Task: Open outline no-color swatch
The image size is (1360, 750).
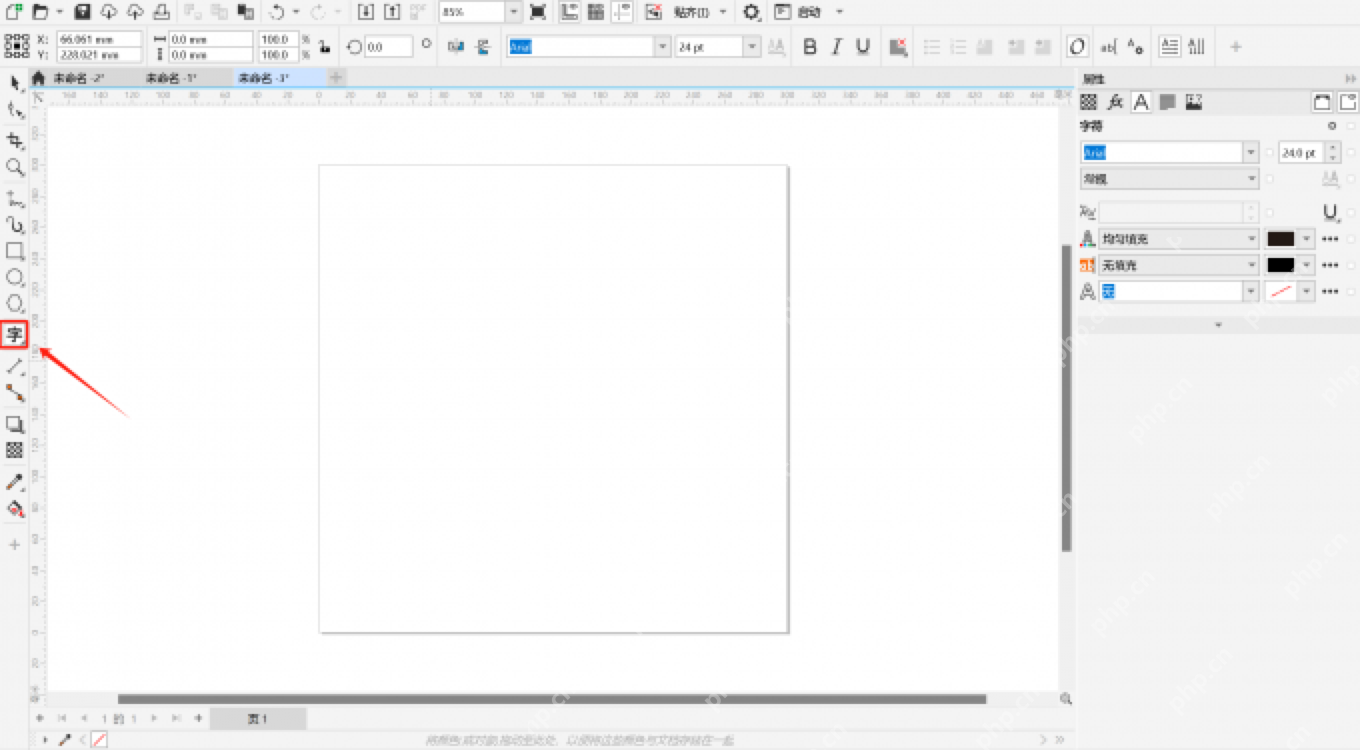Action: point(1281,291)
